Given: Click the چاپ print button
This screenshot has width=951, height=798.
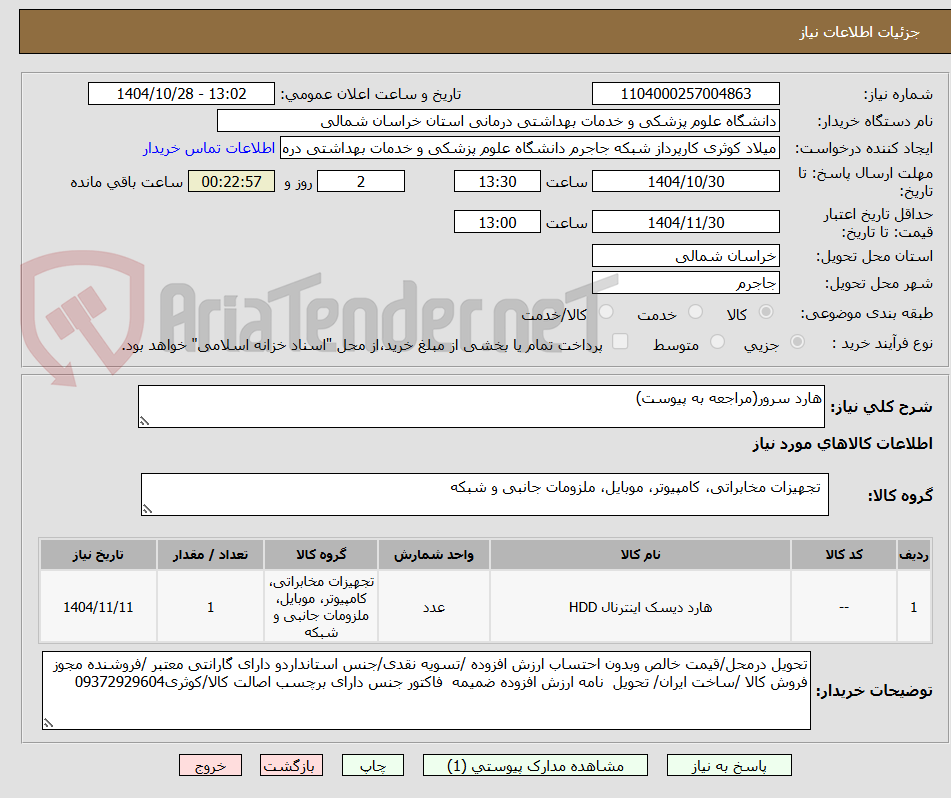Looking at the screenshot, I should [373, 766].
